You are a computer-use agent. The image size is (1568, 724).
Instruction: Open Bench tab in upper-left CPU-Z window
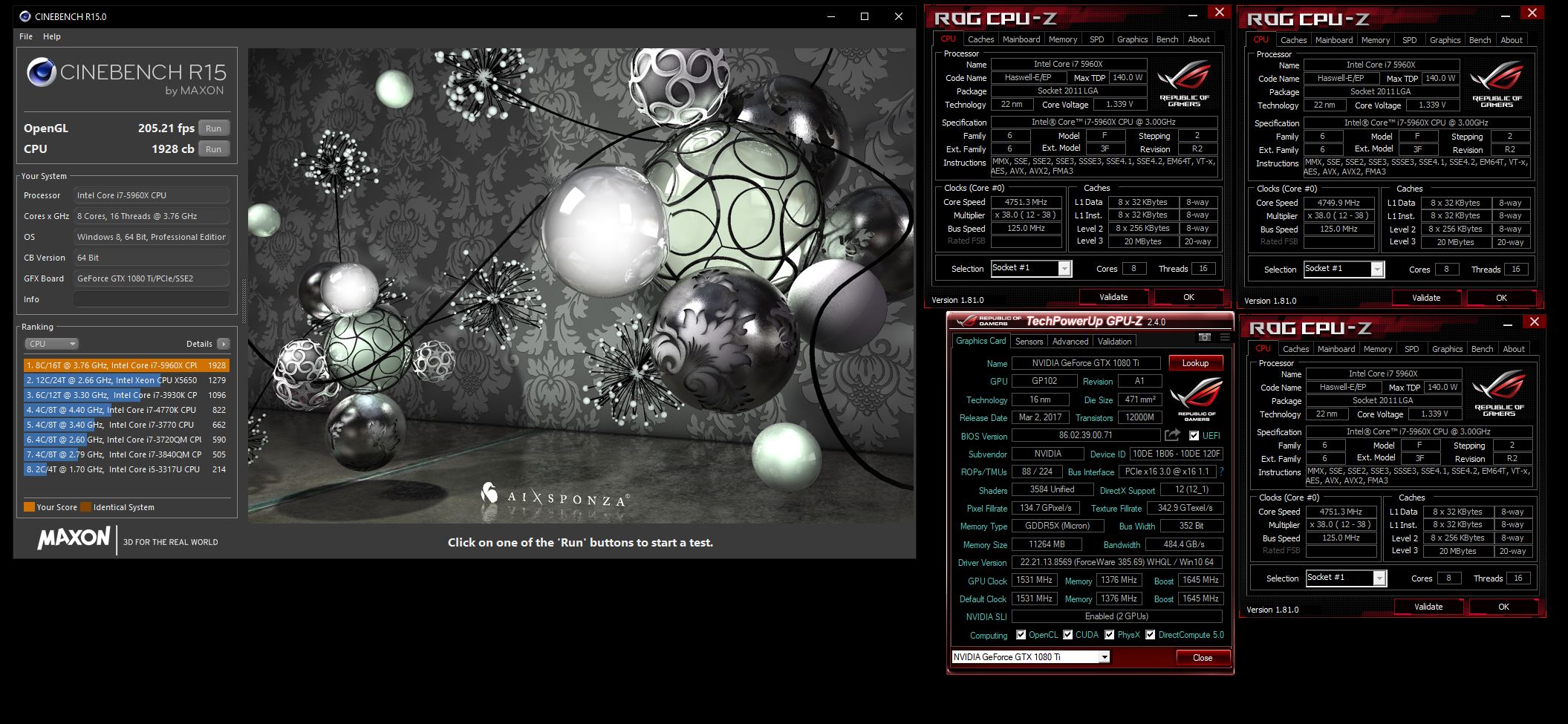click(x=1167, y=39)
